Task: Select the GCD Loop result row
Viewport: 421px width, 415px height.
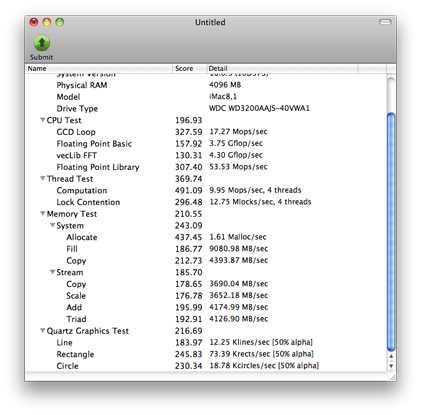Action: pos(206,132)
